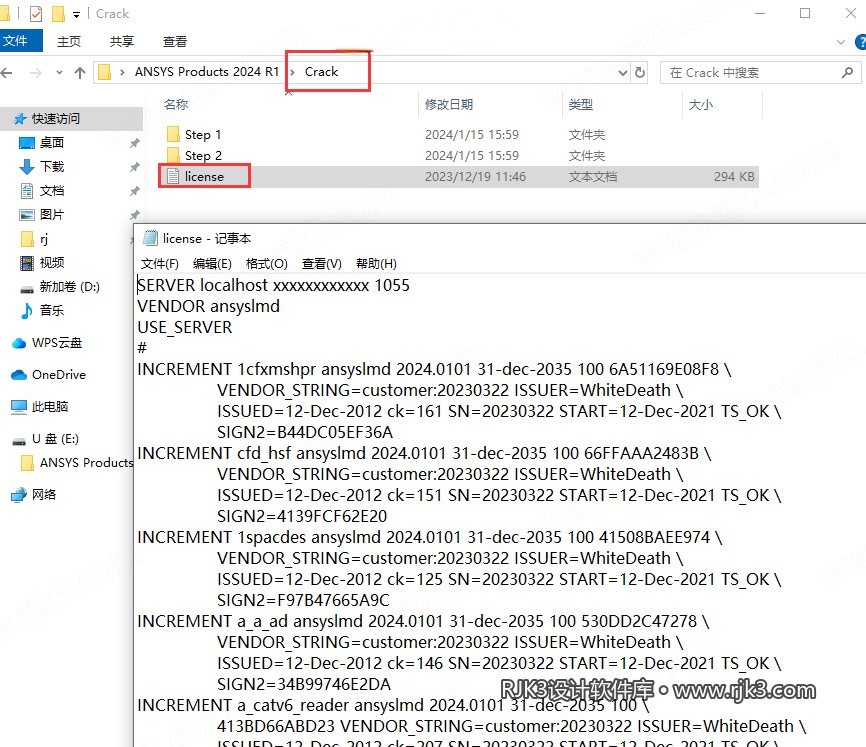Open Notepad 文件(F) menu
The width and height of the screenshot is (866, 747).
(160, 264)
